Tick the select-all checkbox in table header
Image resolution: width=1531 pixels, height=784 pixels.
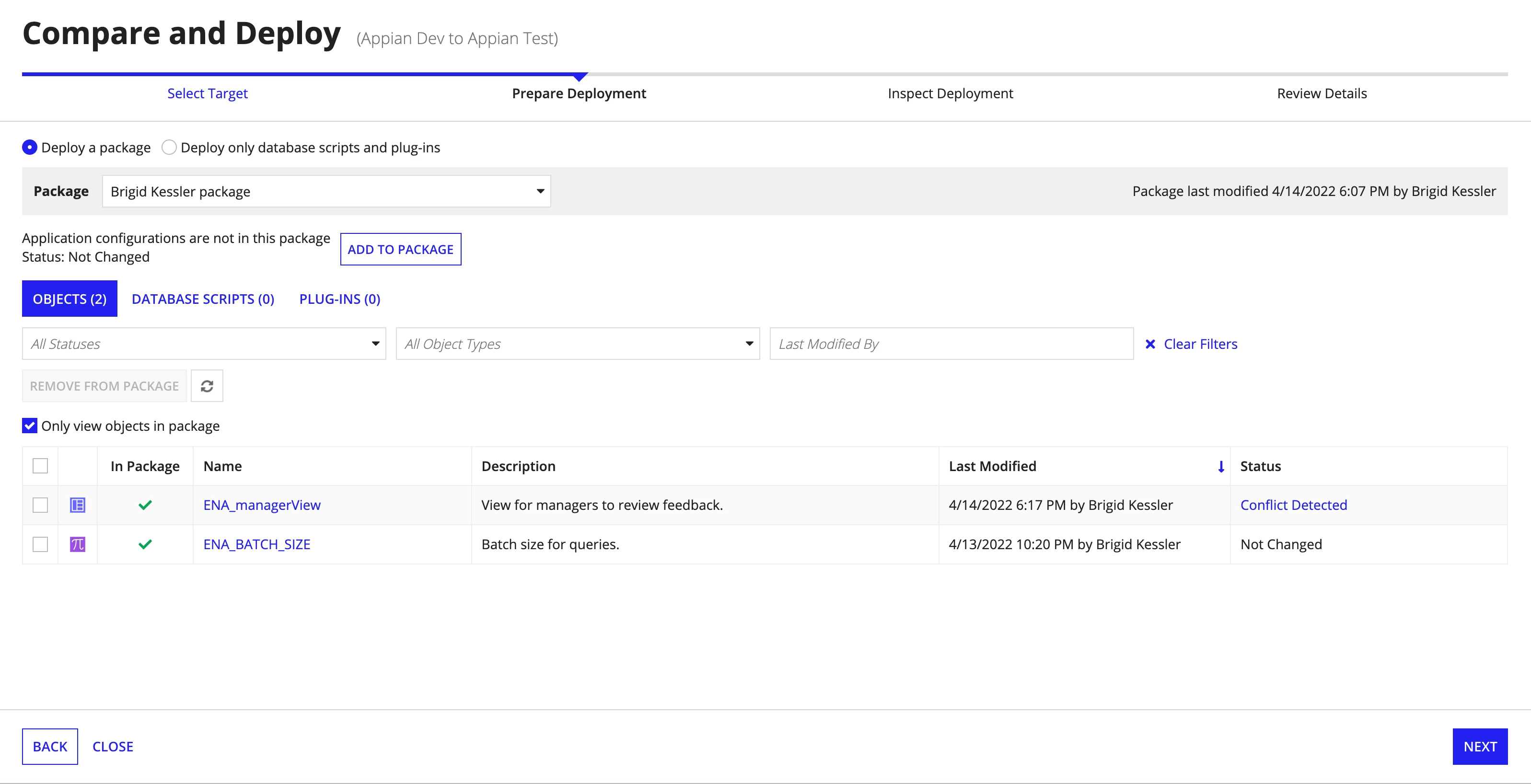[x=40, y=466]
